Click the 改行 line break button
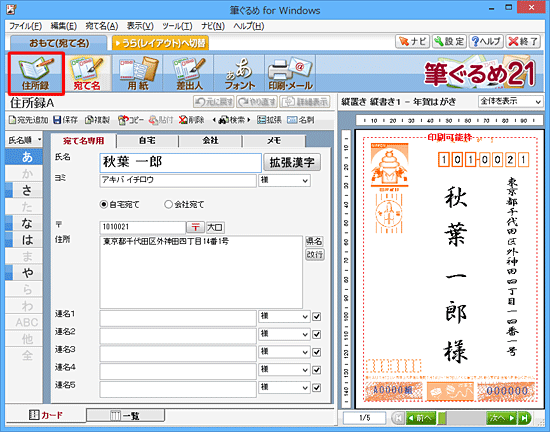 (314, 254)
